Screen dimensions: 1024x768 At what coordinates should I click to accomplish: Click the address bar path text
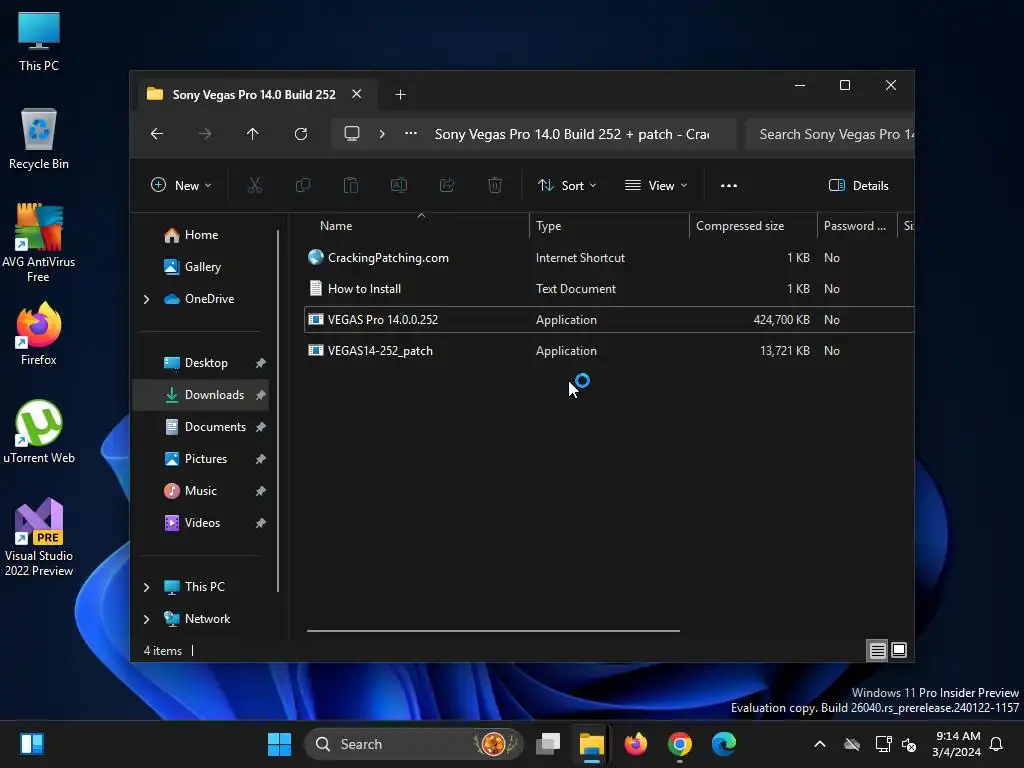pyautogui.click(x=572, y=134)
